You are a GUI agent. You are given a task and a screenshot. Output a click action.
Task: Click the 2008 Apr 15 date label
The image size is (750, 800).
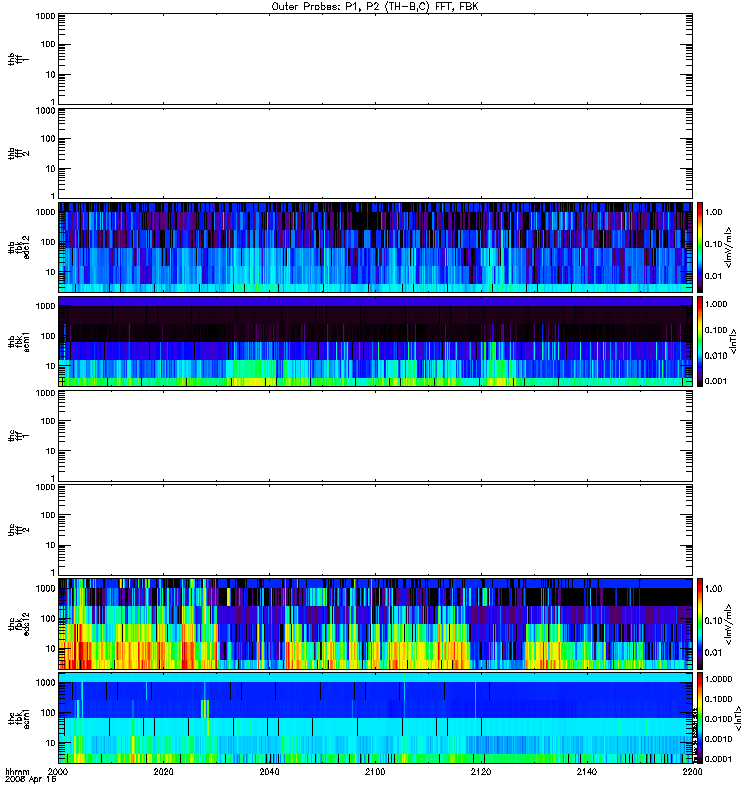[30, 780]
